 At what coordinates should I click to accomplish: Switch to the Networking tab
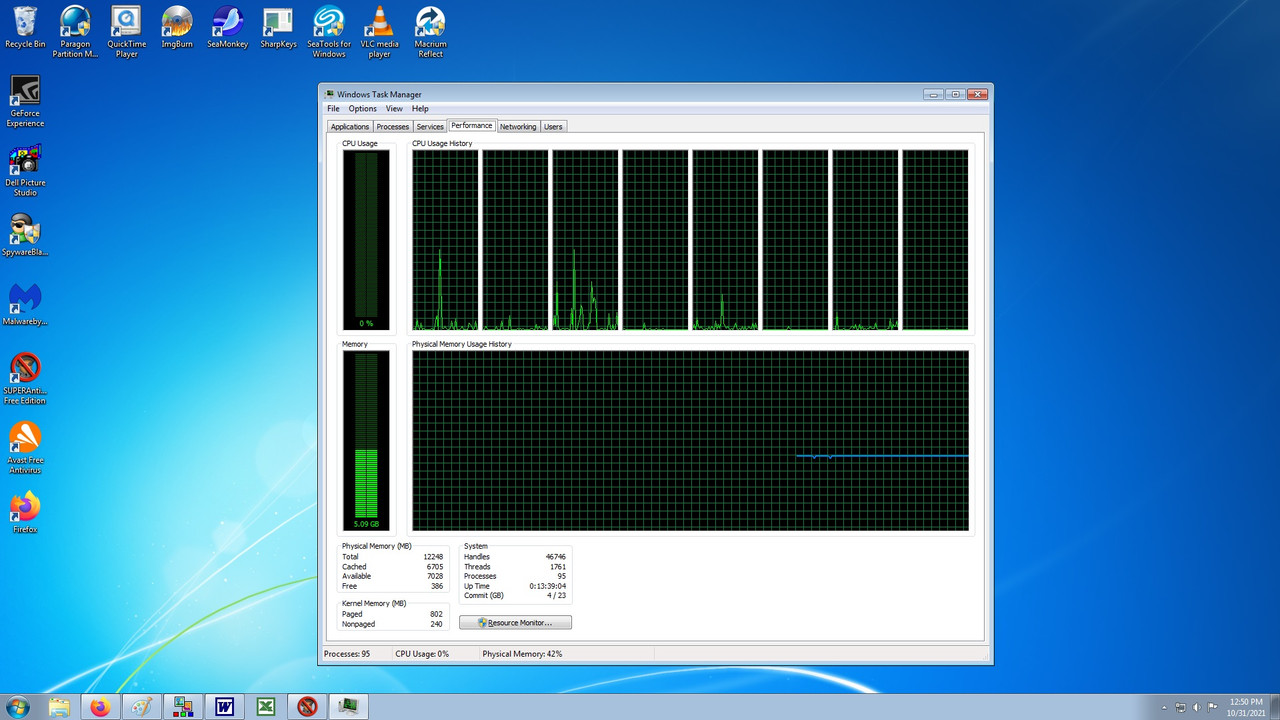(x=518, y=127)
